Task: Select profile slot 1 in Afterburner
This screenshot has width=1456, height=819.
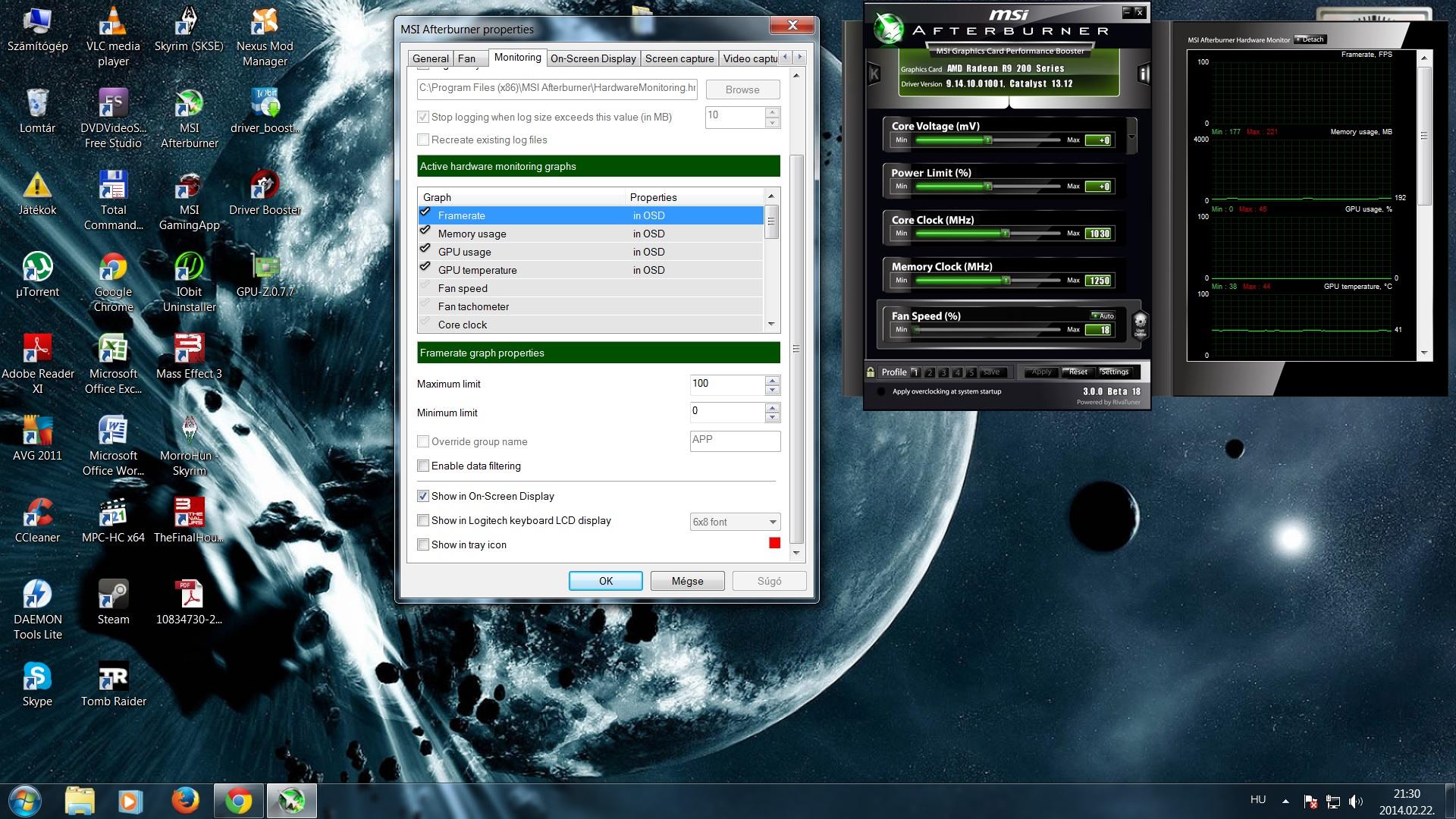Action: pos(915,372)
